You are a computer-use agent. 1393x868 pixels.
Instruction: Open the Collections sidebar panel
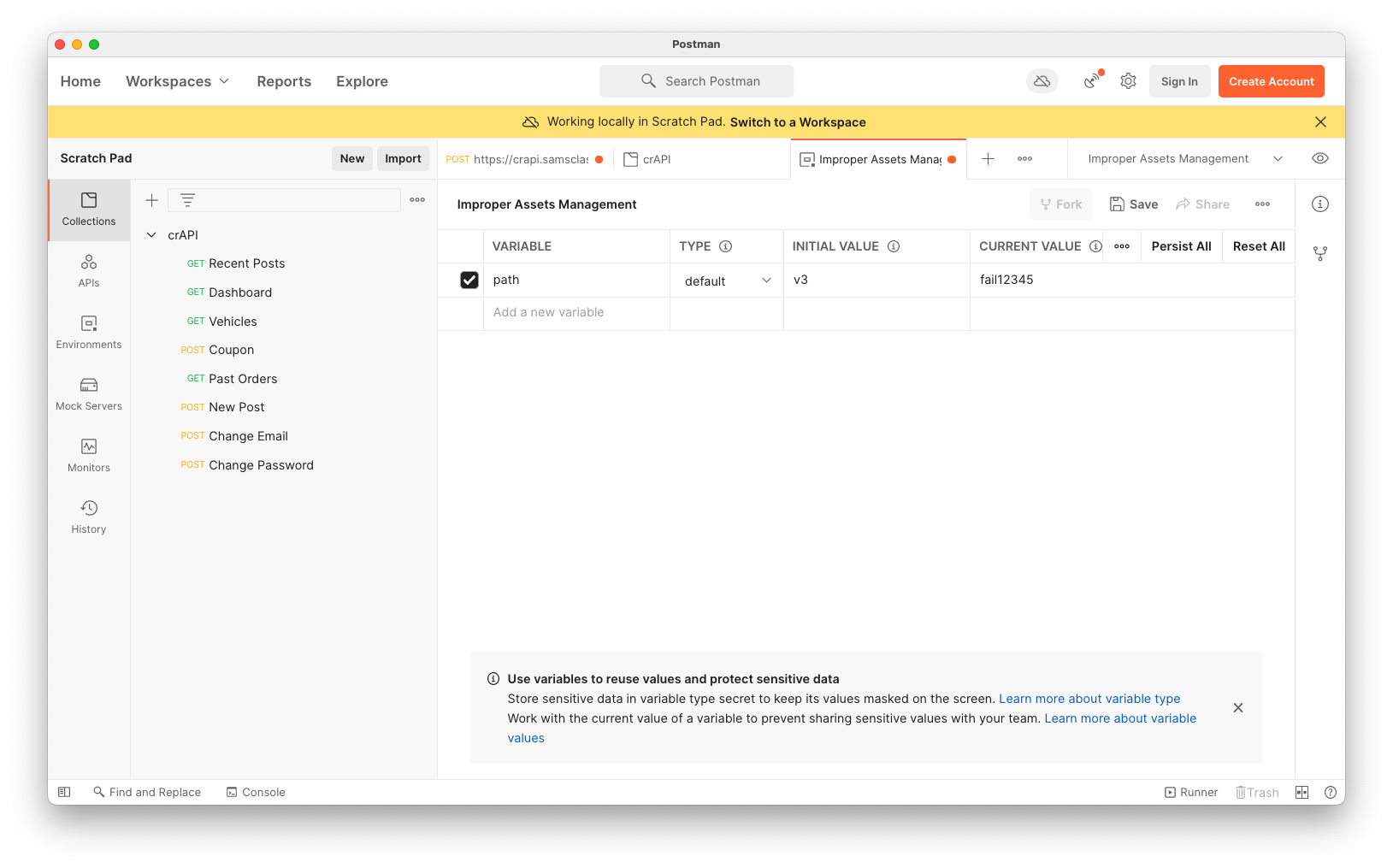click(89, 210)
